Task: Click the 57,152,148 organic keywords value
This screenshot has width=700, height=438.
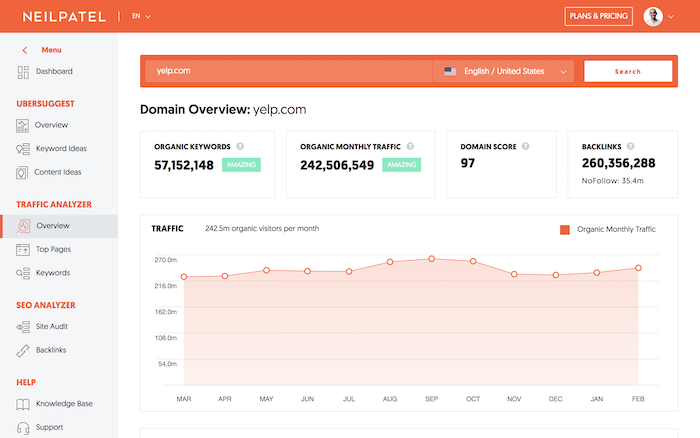Action: click(x=184, y=166)
